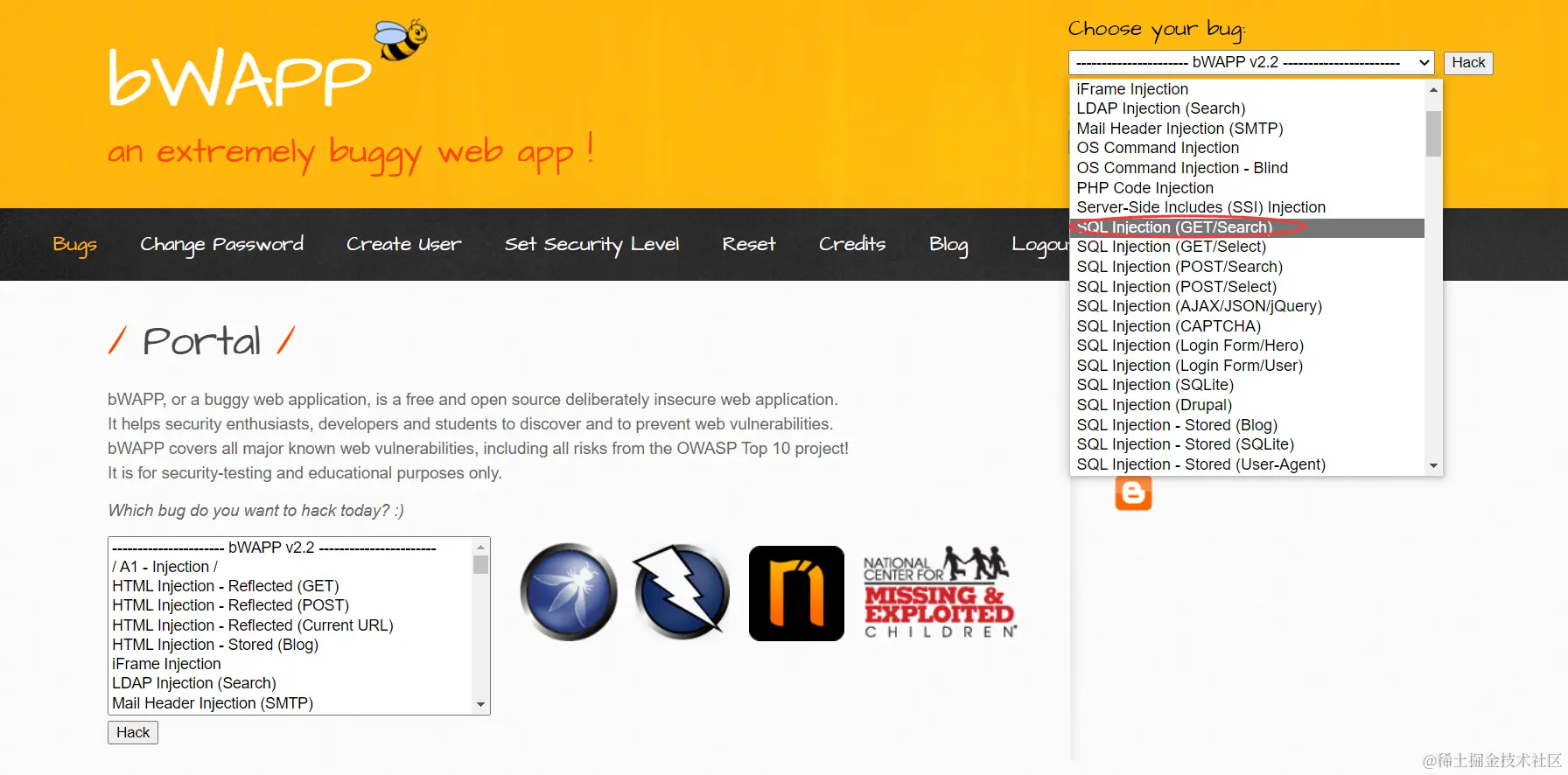
Task: Open Create User page
Action: coord(403,244)
